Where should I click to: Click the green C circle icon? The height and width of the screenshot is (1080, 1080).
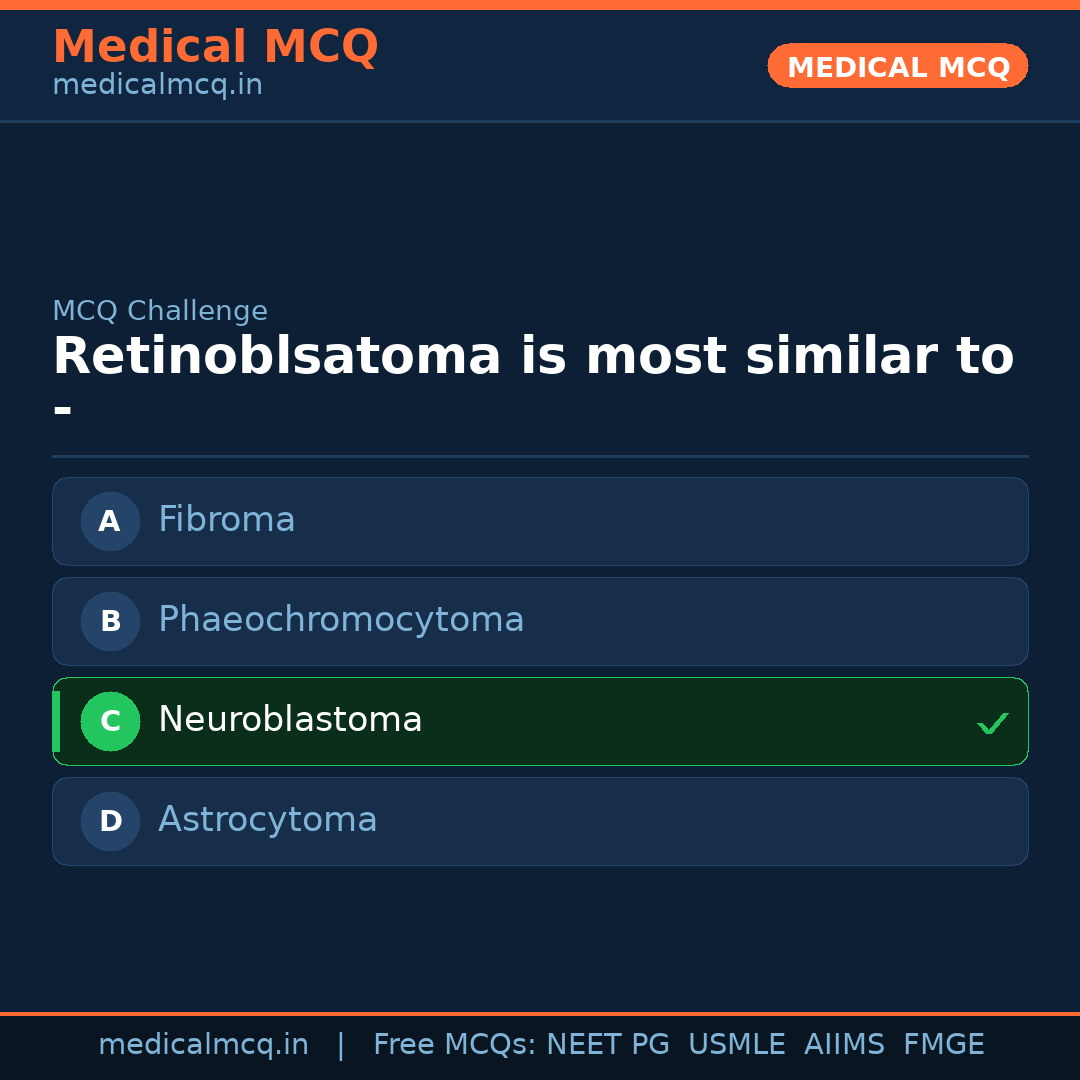pos(110,721)
